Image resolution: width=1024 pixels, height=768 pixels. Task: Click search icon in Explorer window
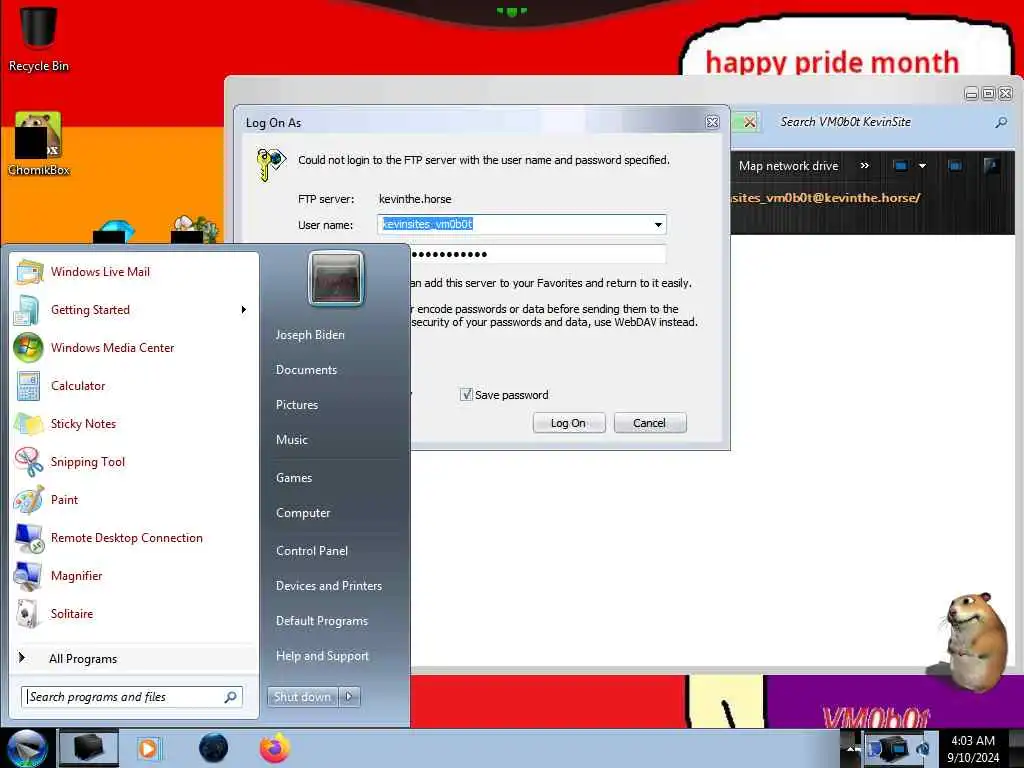(1000, 122)
